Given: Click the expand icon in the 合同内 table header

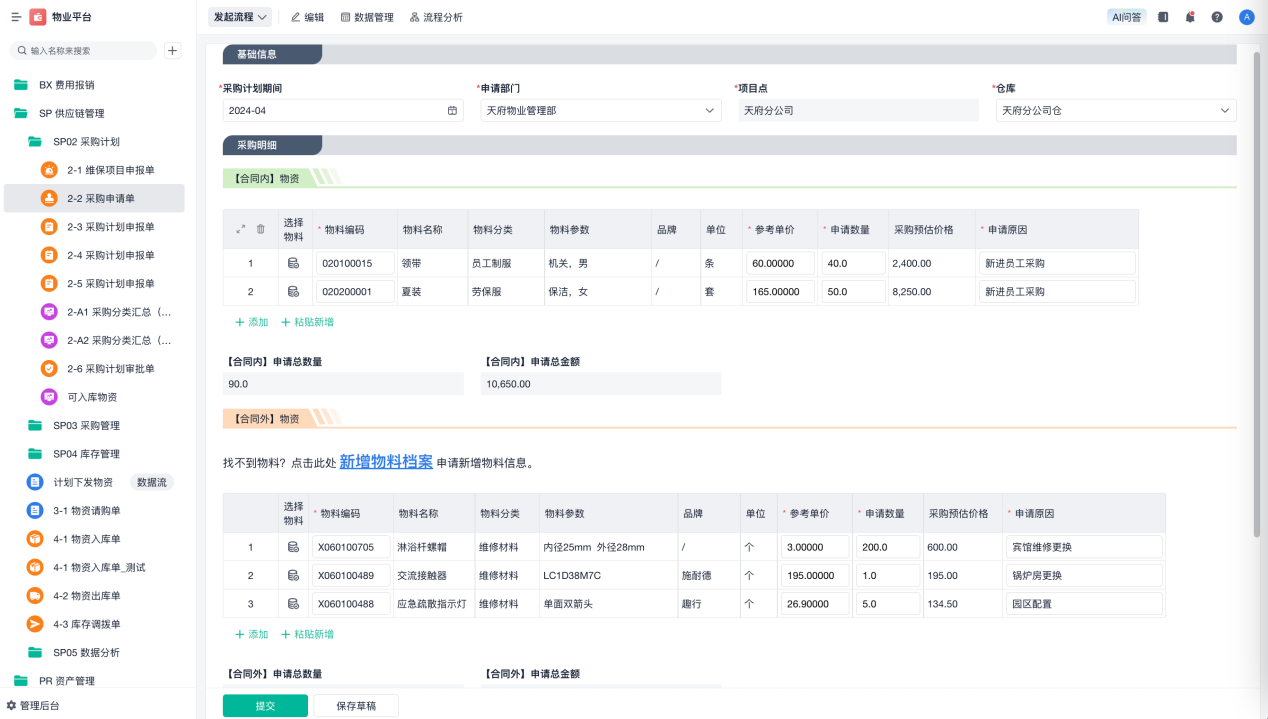Looking at the screenshot, I should click(240, 229).
